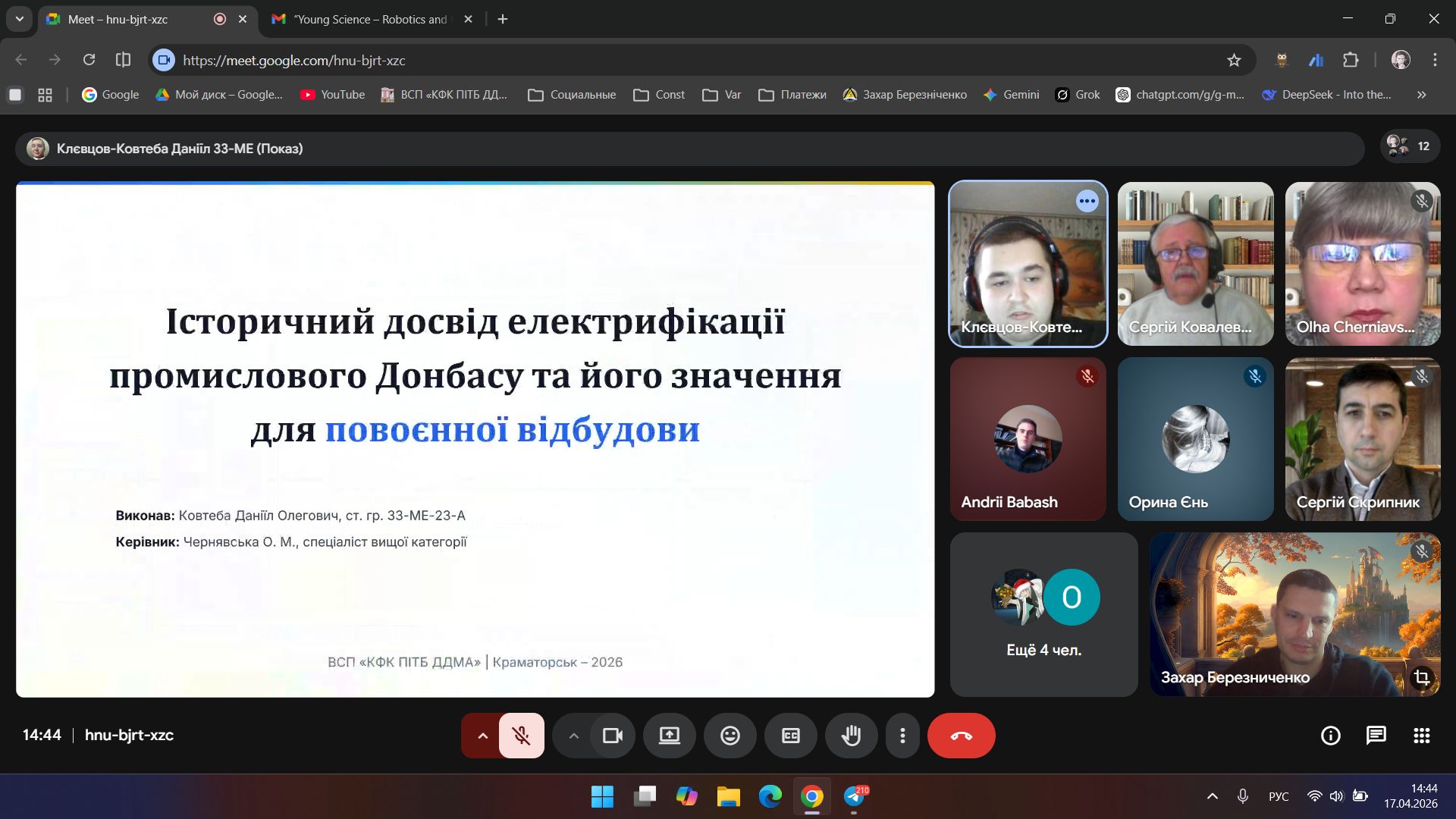Open the chat panel icon
The height and width of the screenshot is (819, 1456).
1376,736
